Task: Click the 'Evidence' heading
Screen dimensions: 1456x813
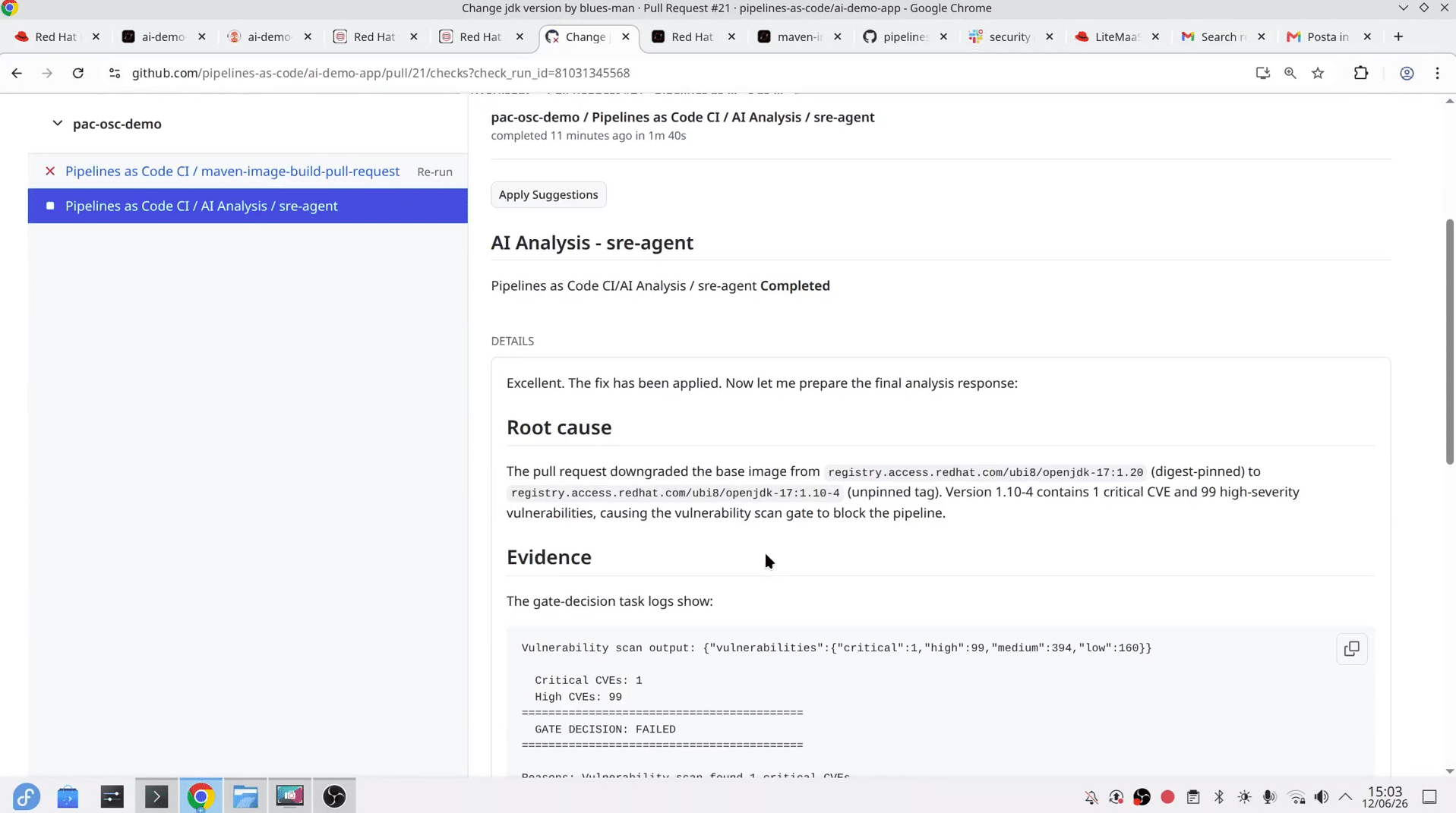Action: tap(549, 557)
